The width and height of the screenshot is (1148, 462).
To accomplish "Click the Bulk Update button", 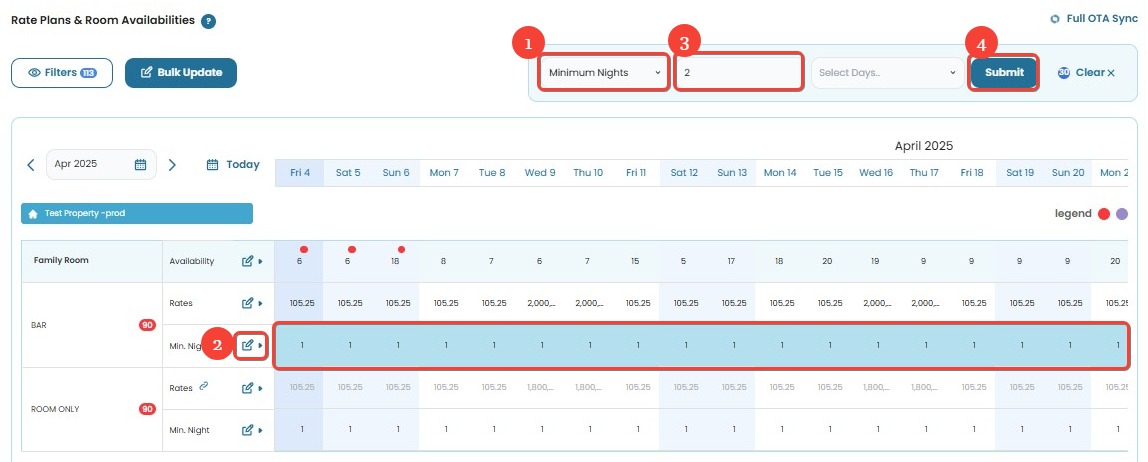I will [x=181, y=72].
